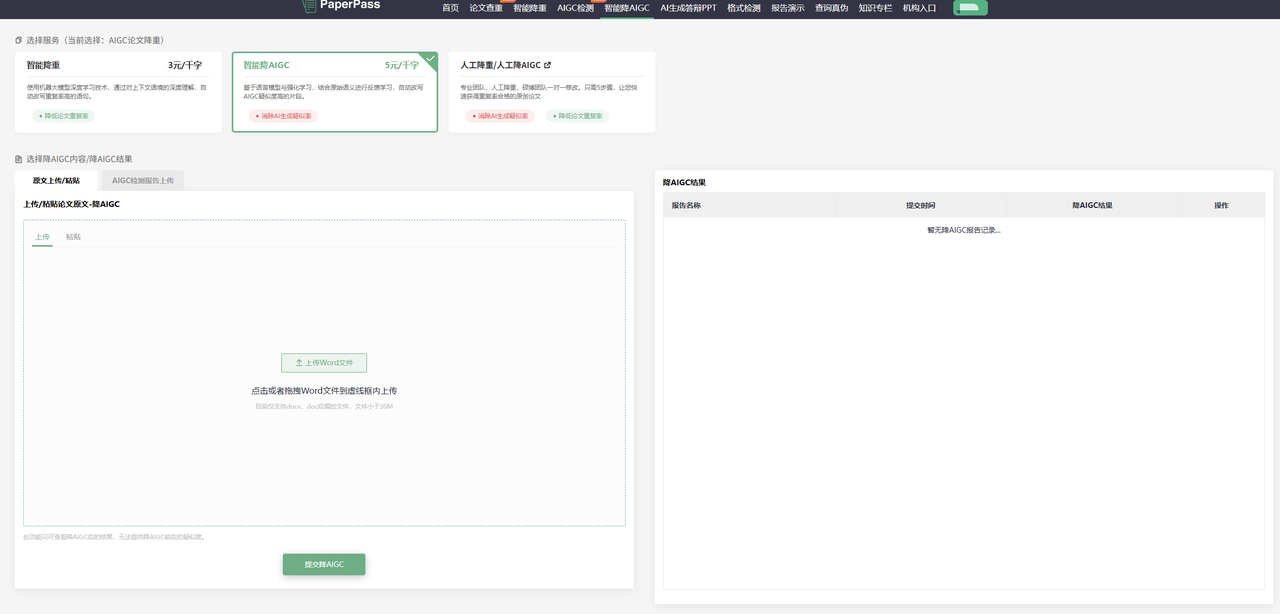Switch to the AIGC检测报告上传 tab
The height and width of the screenshot is (614, 1280).
pyautogui.click(x=143, y=181)
